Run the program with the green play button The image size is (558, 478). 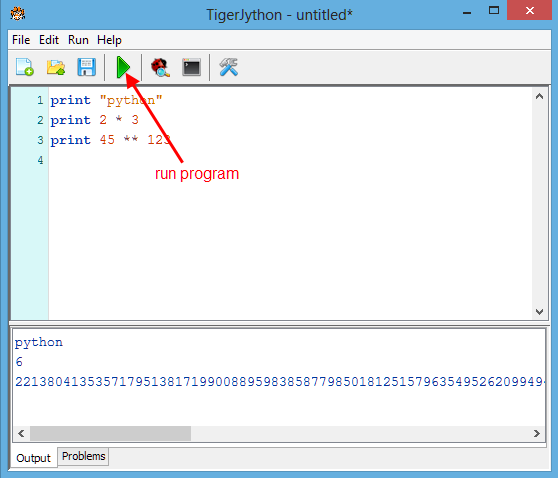coord(123,67)
